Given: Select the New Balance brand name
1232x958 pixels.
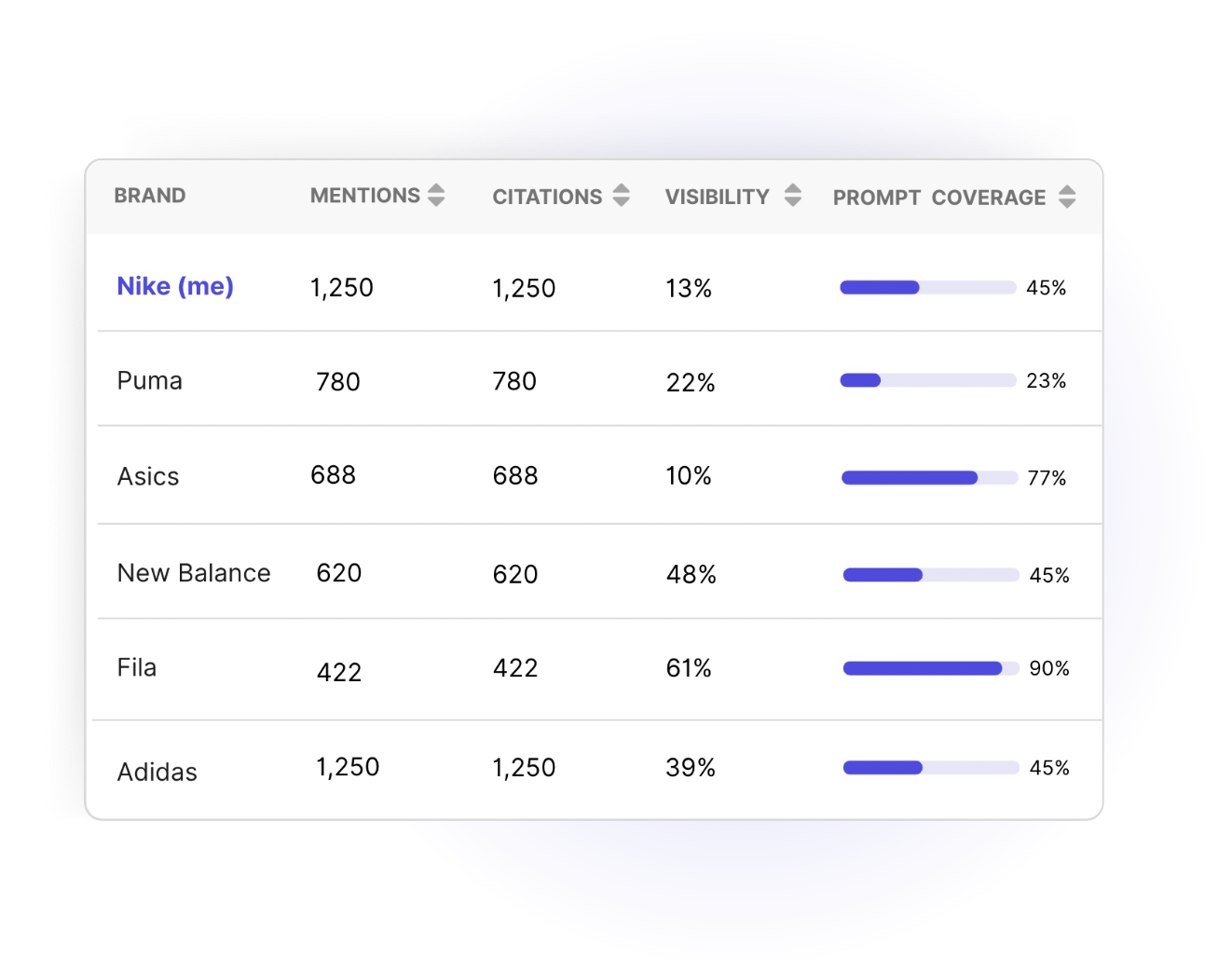Looking at the screenshot, I should click(x=194, y=573).
